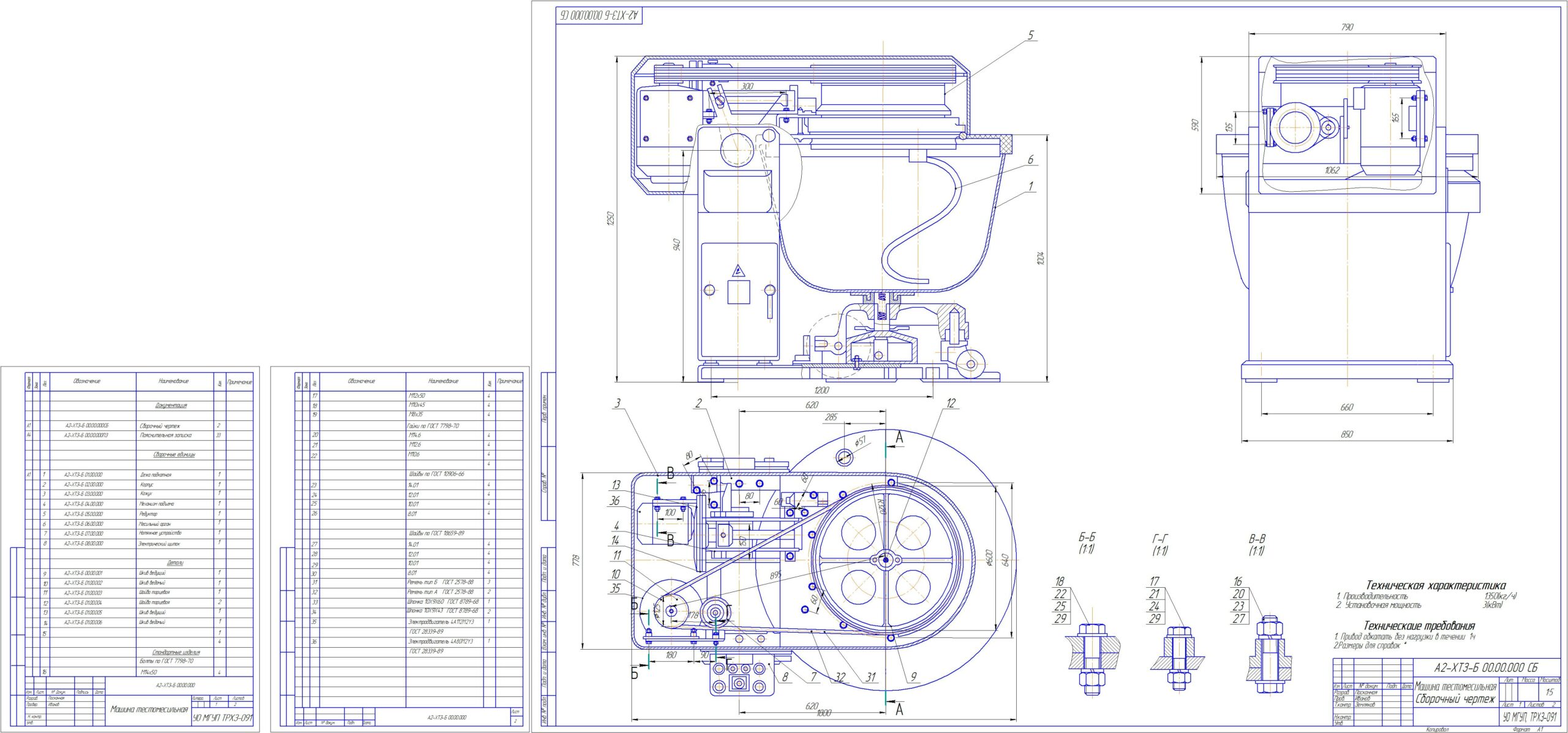Viewport: 1568px width, 733px height.
Task: Select the 640 dimension beside bowl
Action: click(x=1005, y=559)
